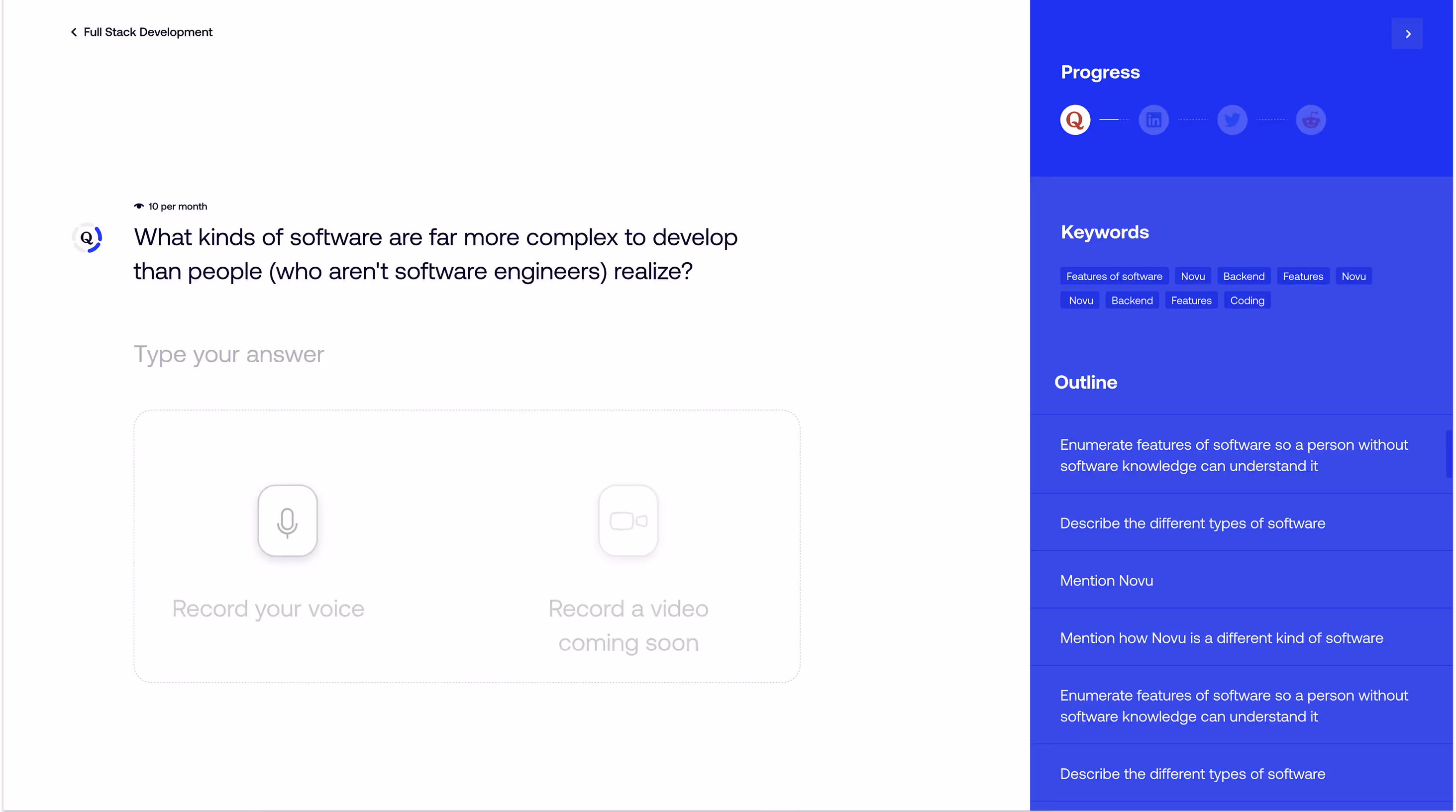Image resolution: width=1456 pixels, height=812 pixels.
Task: Open first 'Describe the different types of software' item
Action: (x=1192, y=523)
